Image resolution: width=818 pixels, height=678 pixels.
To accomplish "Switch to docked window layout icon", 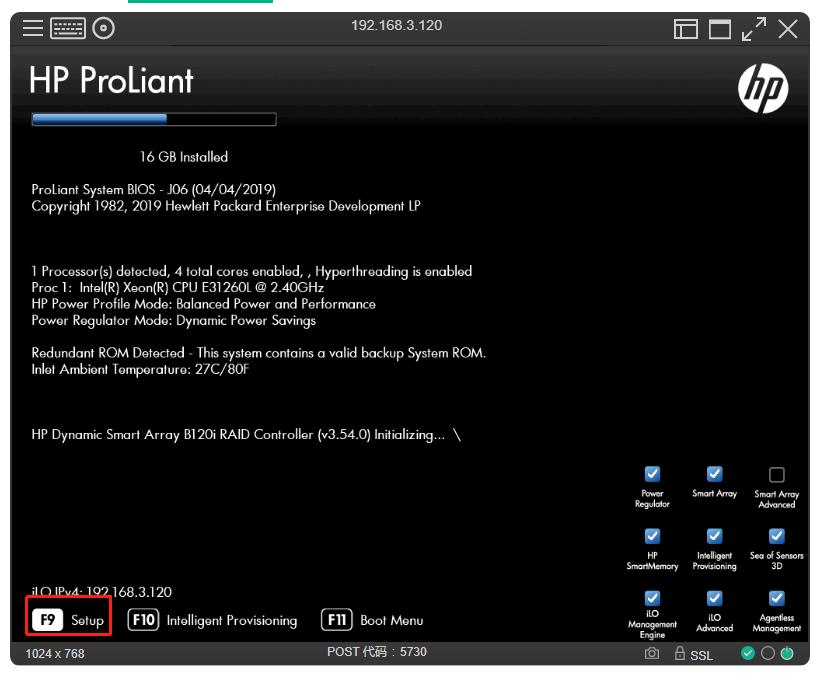I will [x=685, y=29].
